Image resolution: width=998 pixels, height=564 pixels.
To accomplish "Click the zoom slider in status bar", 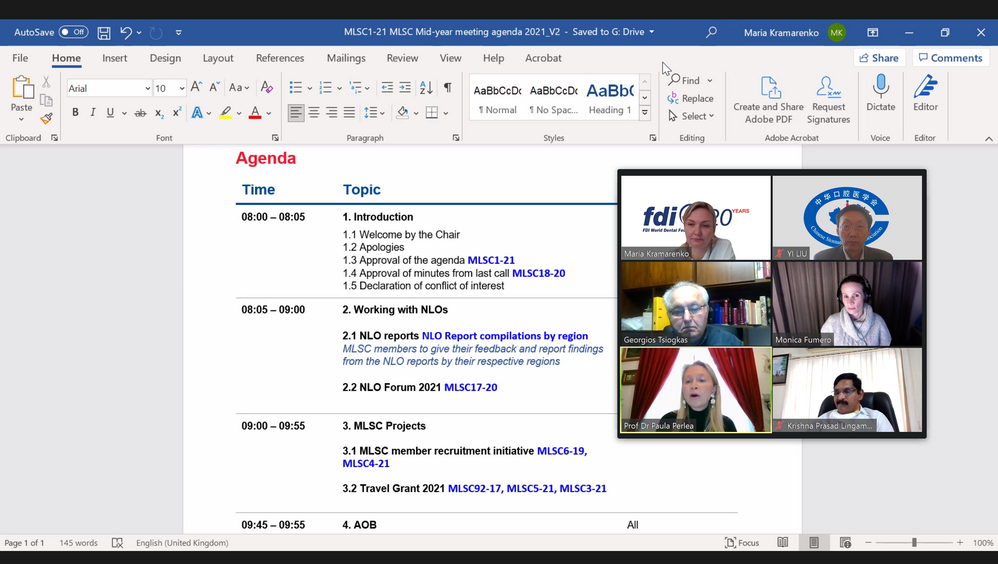I will [913, 543].
